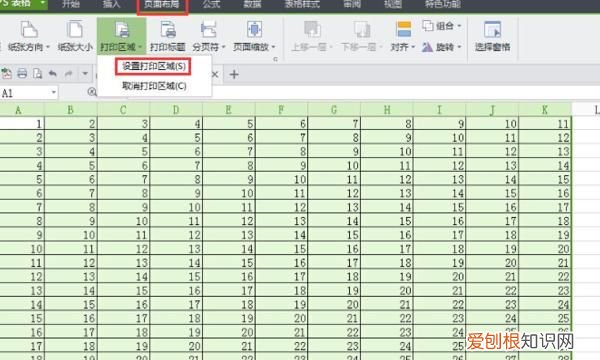Select column H header

pyautogui.click(x=387, y=110)
